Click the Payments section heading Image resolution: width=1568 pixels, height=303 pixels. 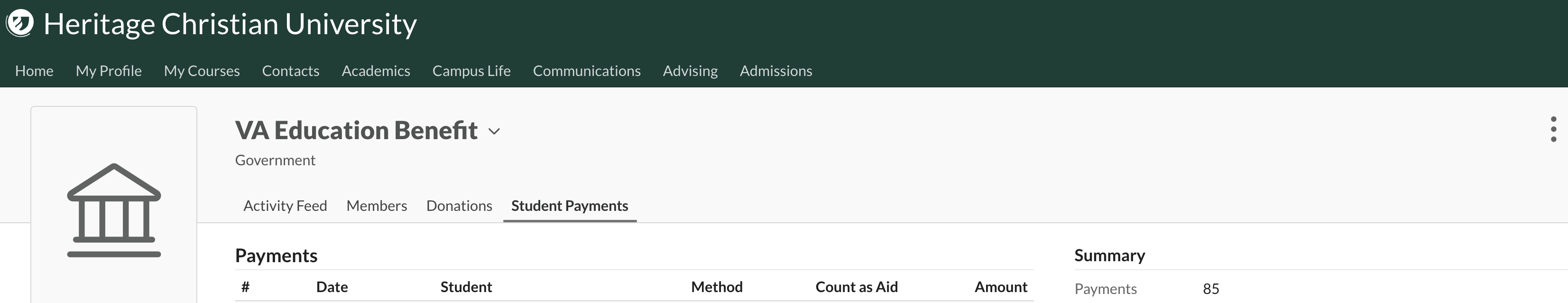tap(277, 256)
